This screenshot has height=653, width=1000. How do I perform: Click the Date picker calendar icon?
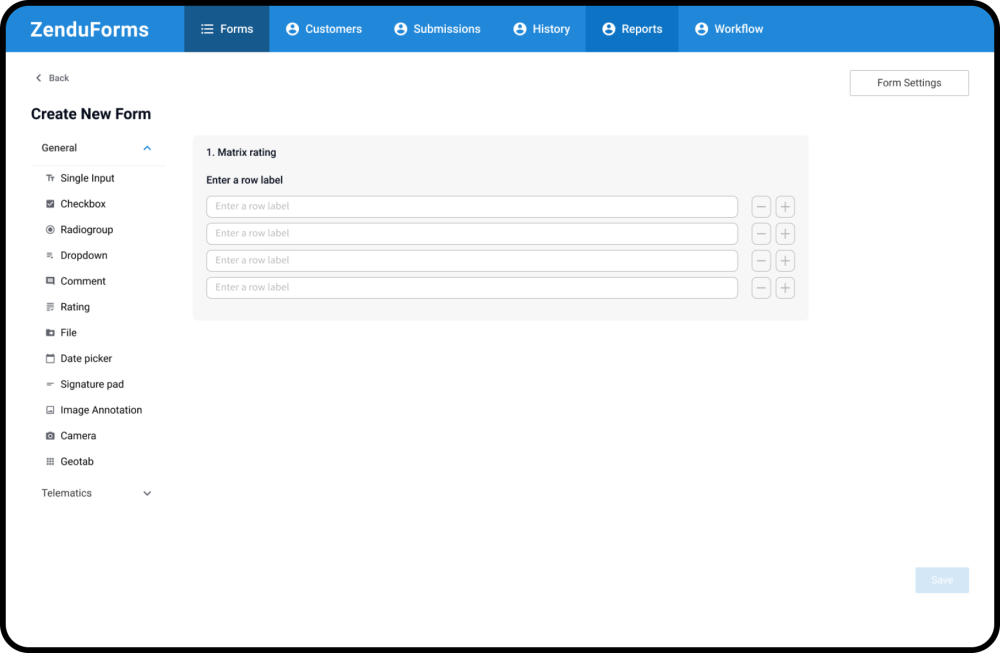(x=50, y=358)
